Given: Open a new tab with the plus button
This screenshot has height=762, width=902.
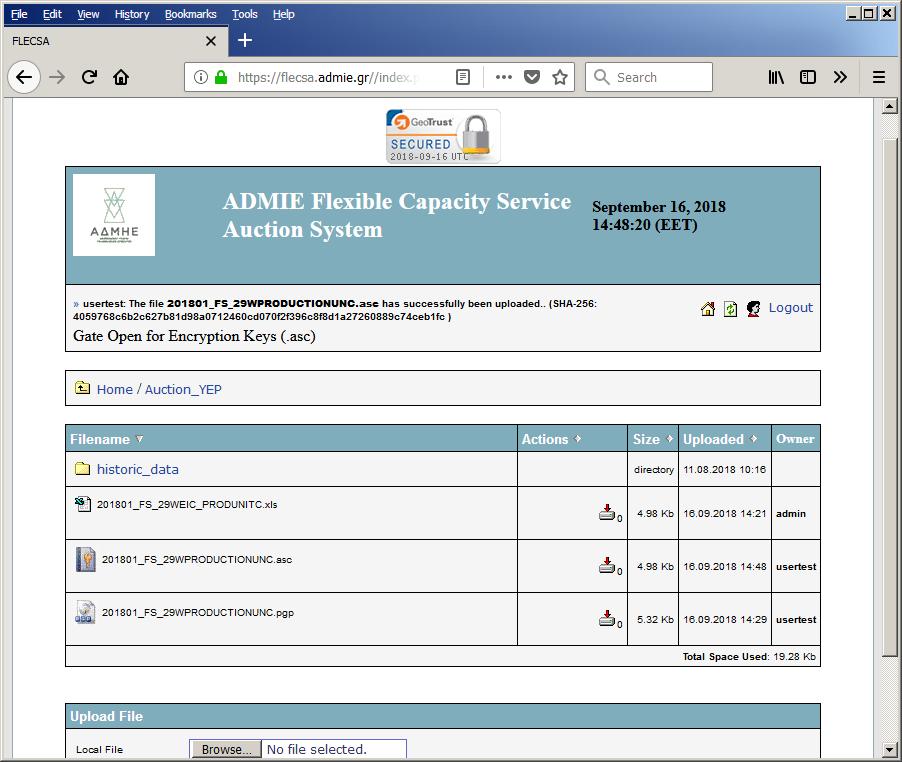Looking at the screenshot, I should tap(244, 40).
